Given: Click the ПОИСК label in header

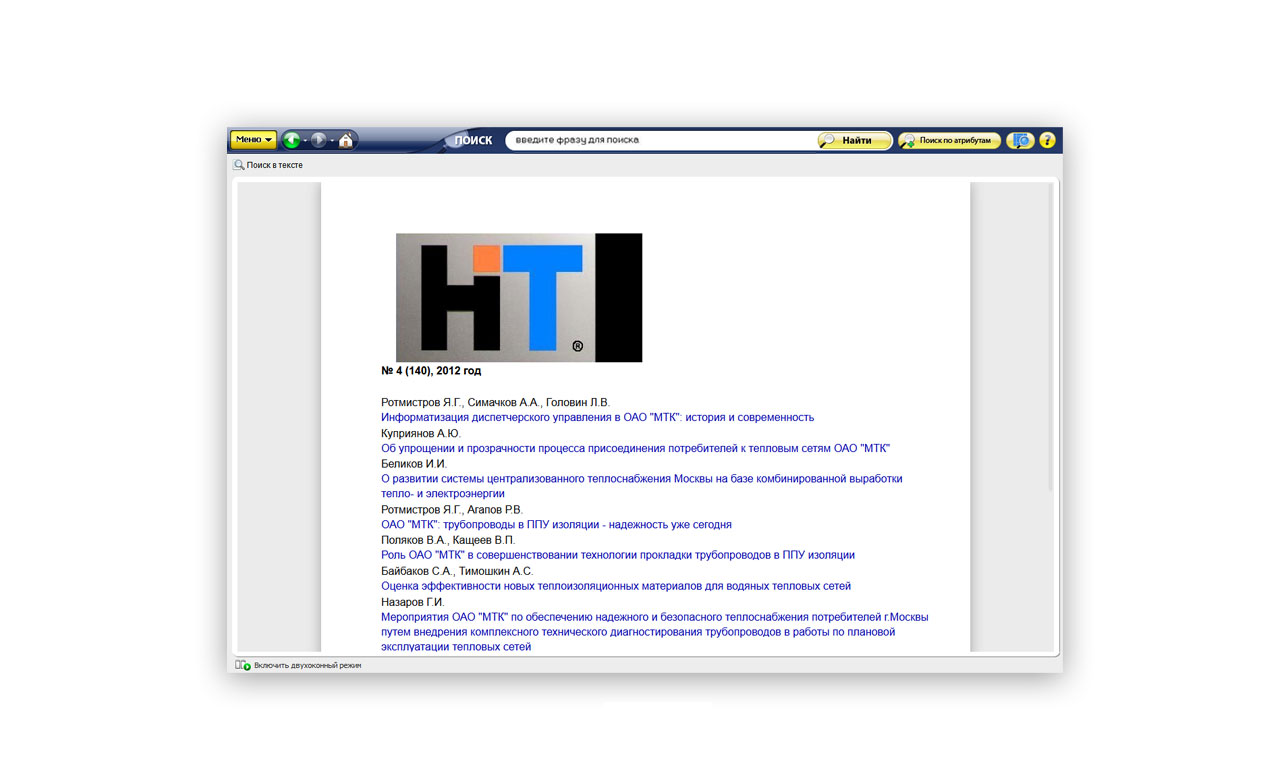Looking at the screenshot, I should tap(473, 141).
